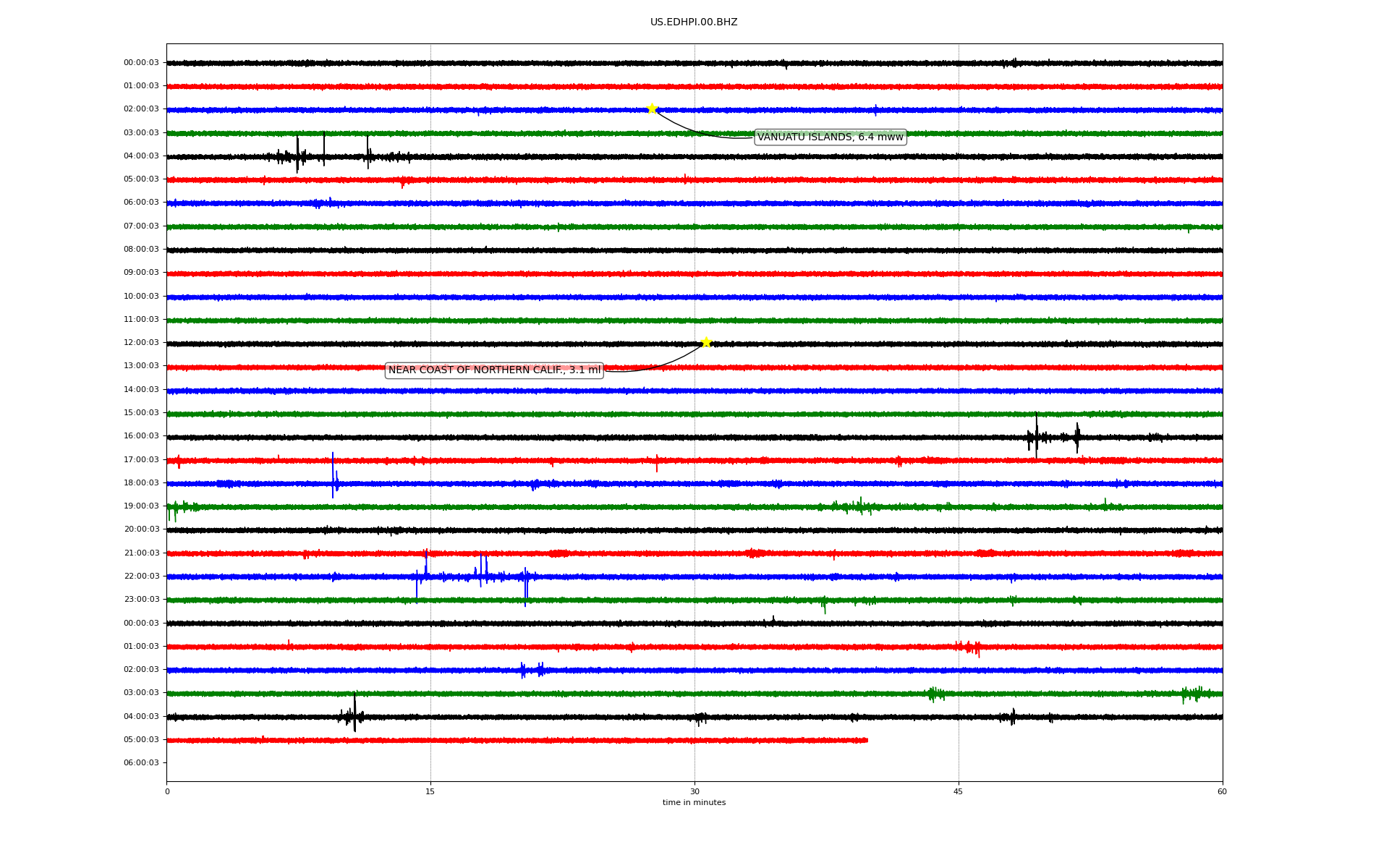Image resolution: width=1389 pixels, height=868 pixels.
Task: Click the tall blue spike on 18:00:03 trace
Action: [x=333, y=476]
